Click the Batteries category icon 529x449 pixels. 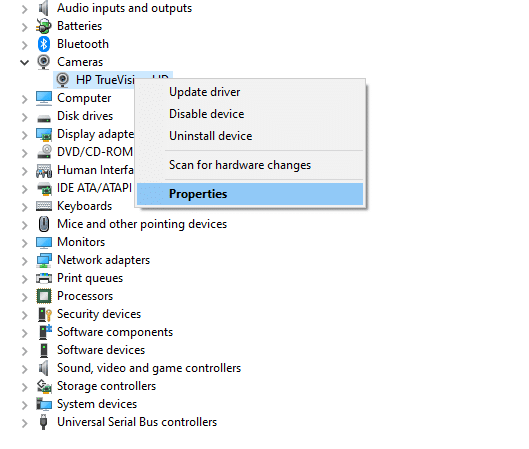[x=44, y=26]
